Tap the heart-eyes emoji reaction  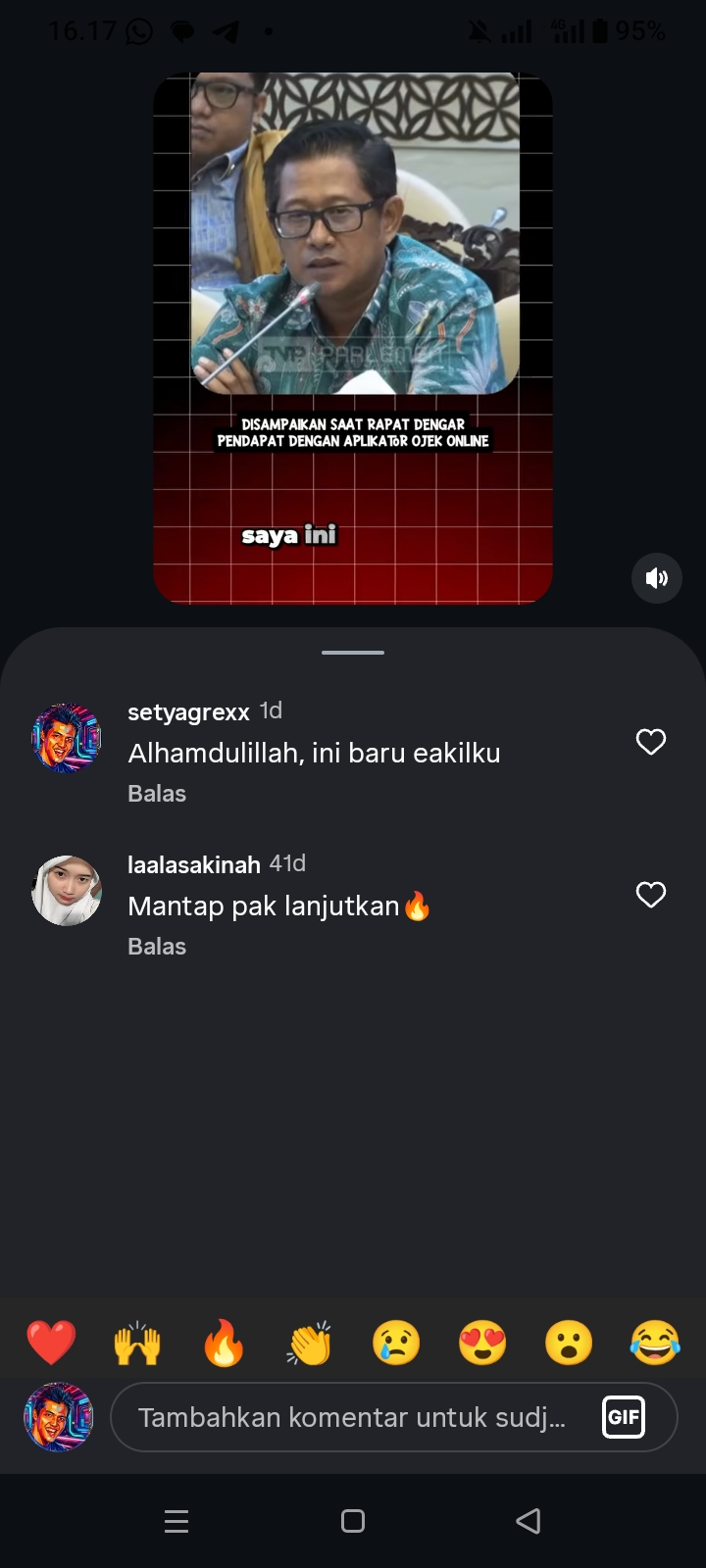pyautogui.click(x=482, y=1343)
